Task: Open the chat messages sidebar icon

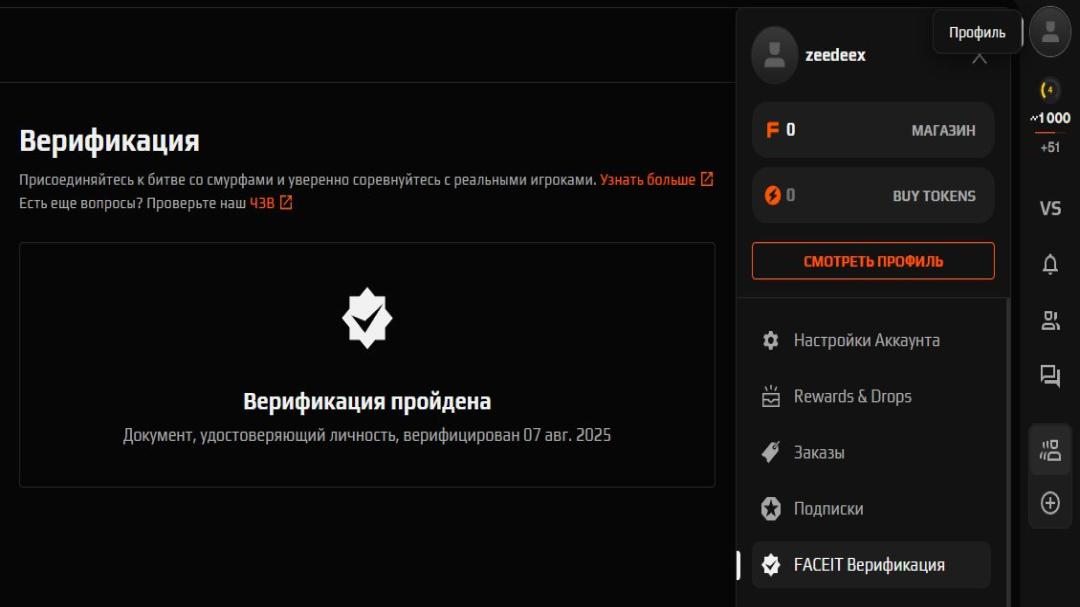Action: (x=1050, y=376)
